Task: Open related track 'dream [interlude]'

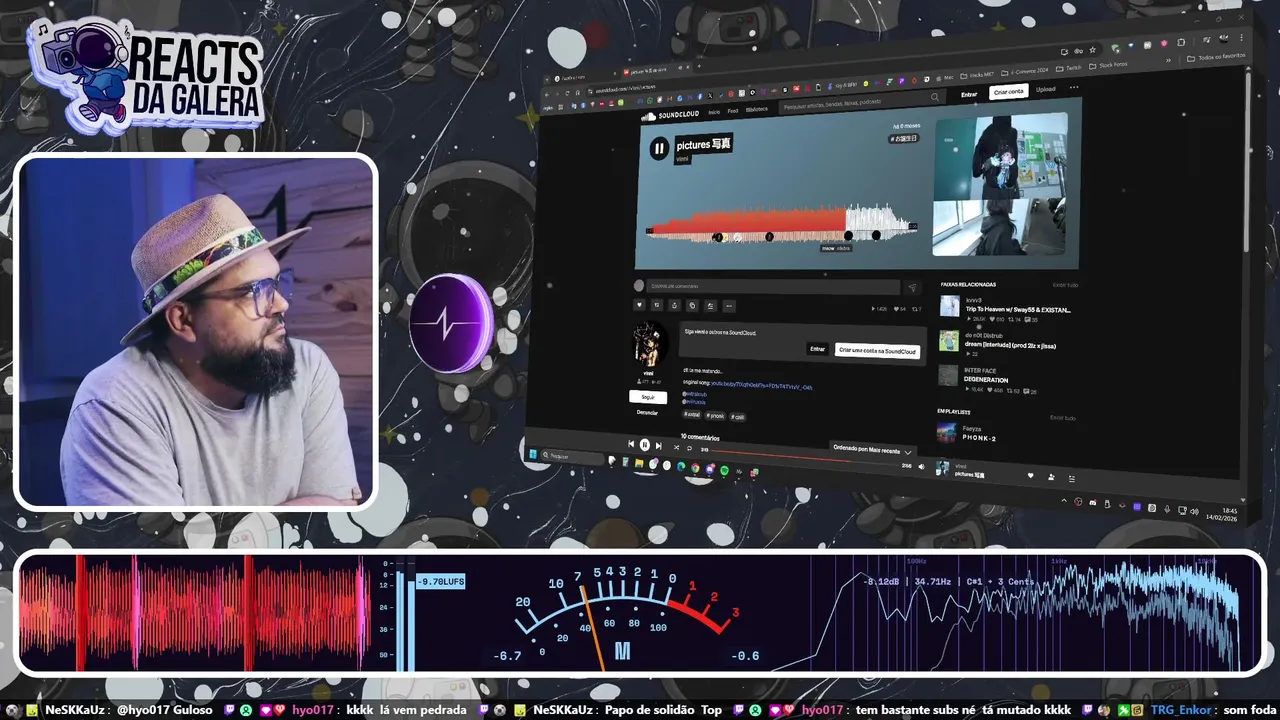Action: (x=1010, y=346)
